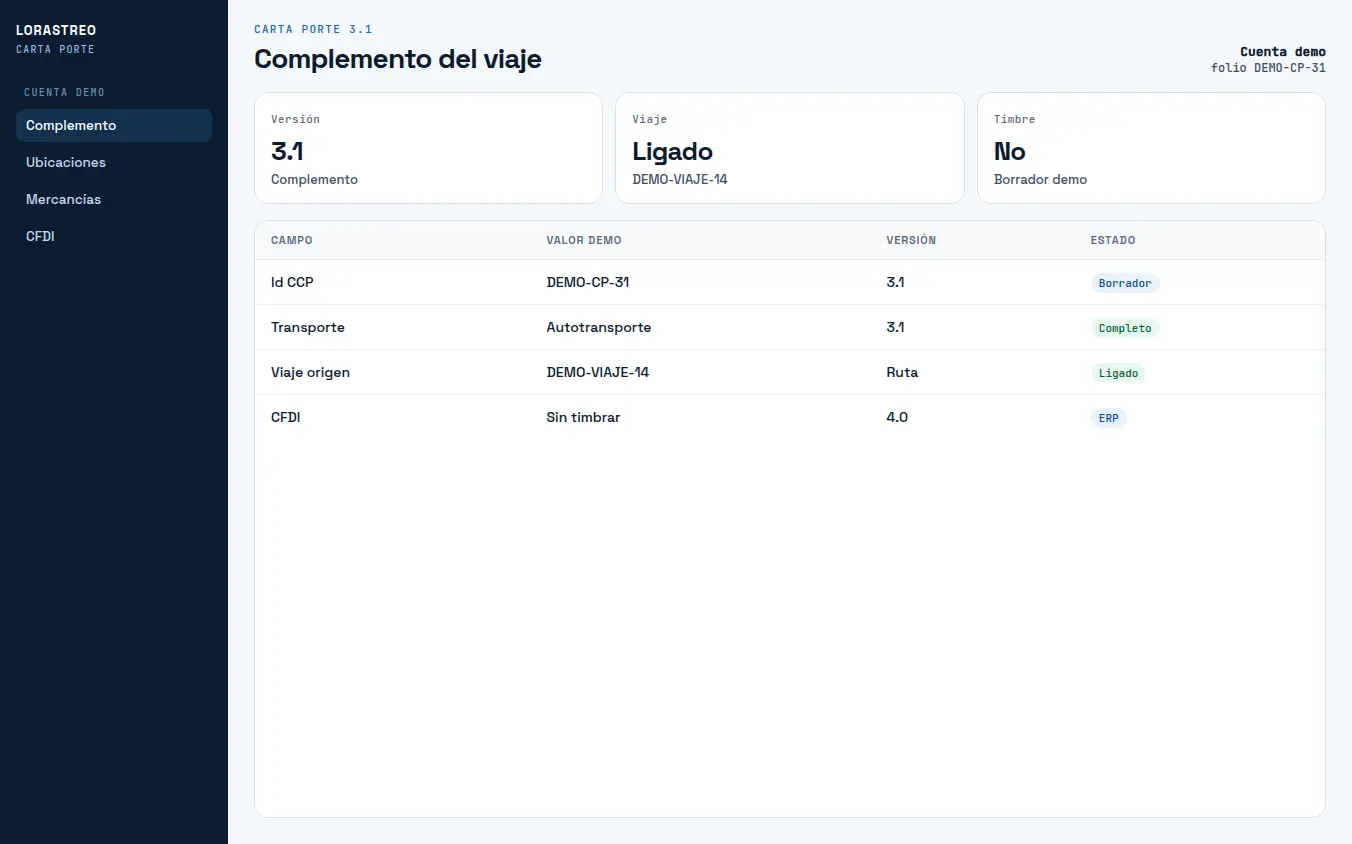Select the Versión summary card
1352x844 pixels.
pyautogui.click(x=428, y=148)
